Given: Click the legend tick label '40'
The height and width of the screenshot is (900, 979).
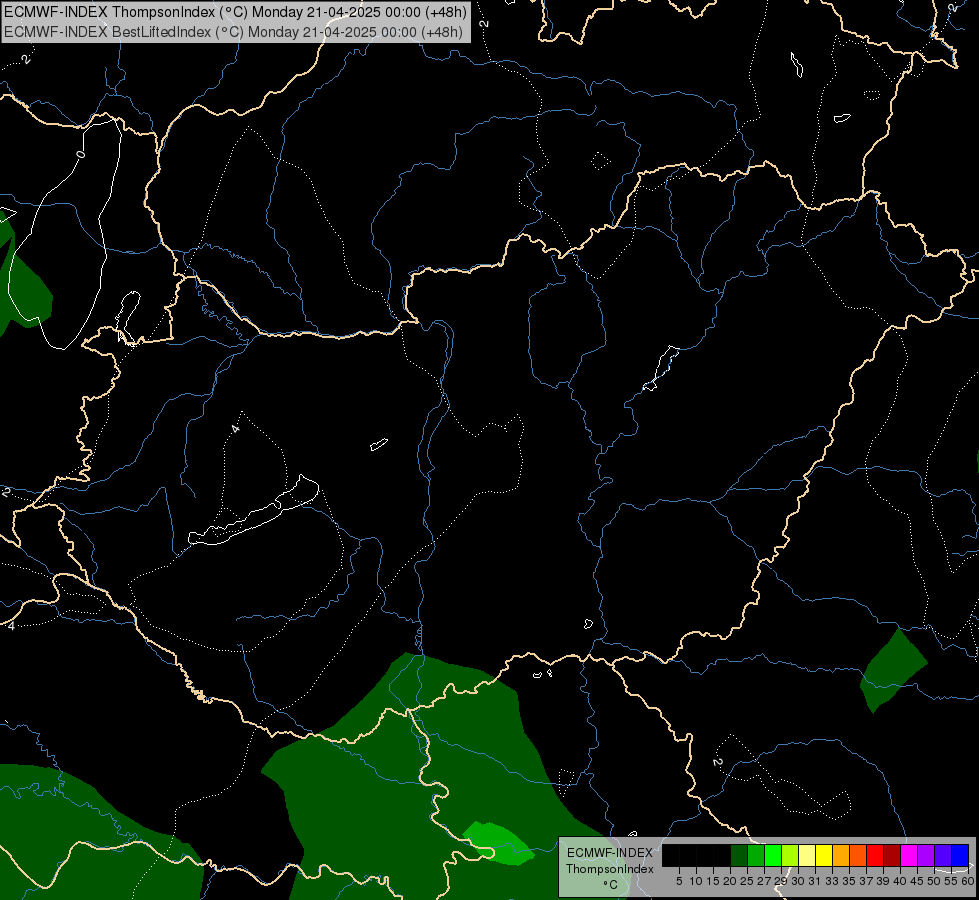Looking at the screenshot, I should [900, 881].
